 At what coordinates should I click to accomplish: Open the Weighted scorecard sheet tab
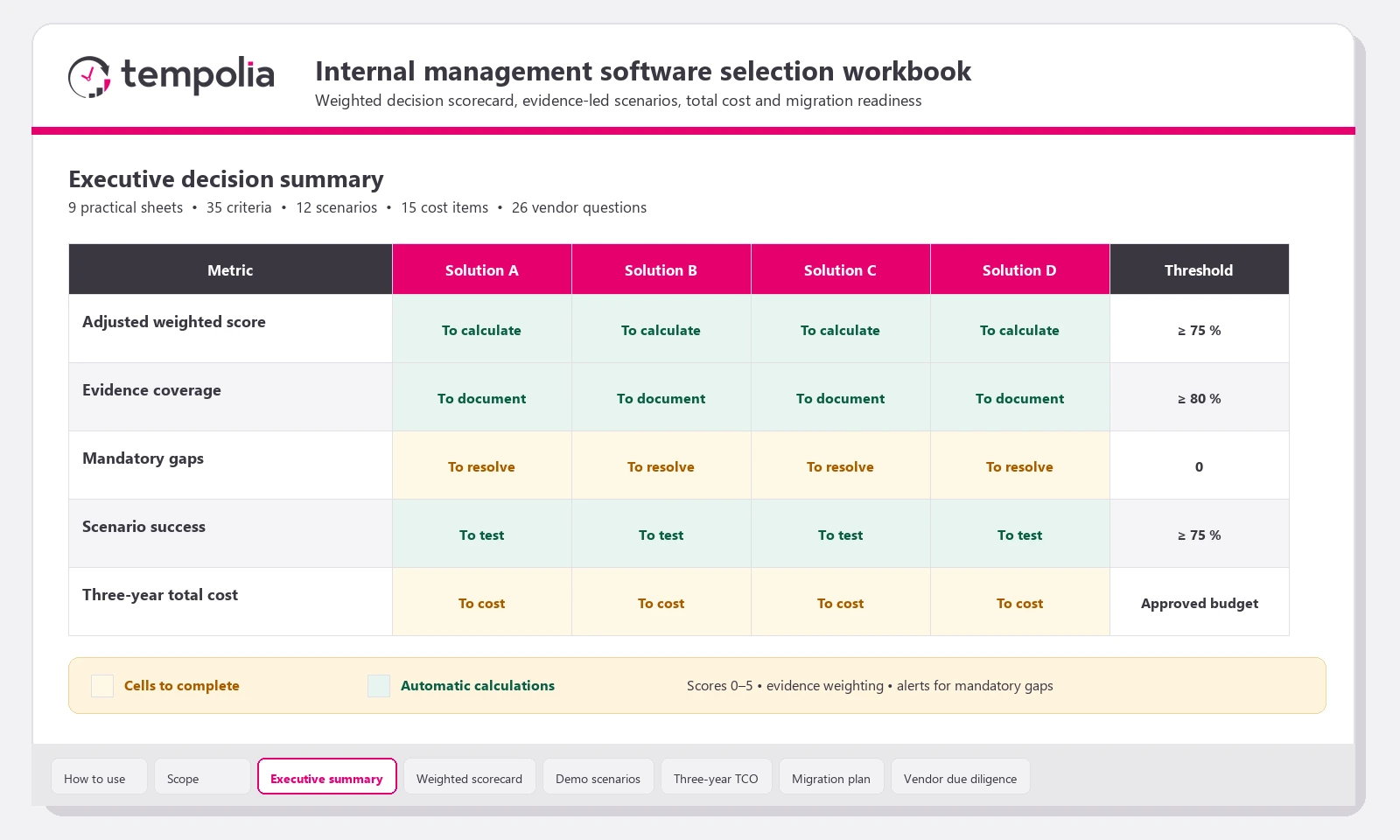coord(470,776)
